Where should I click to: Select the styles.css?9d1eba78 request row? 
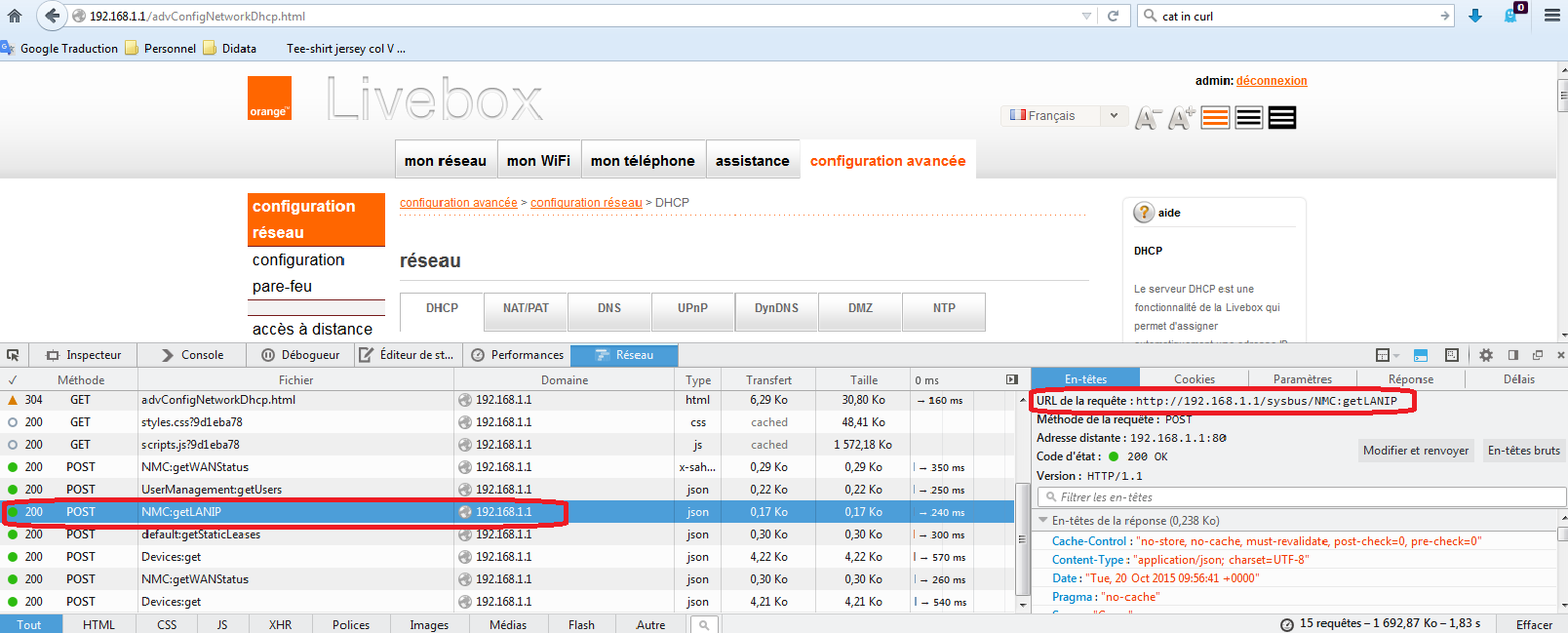point(507,422)
